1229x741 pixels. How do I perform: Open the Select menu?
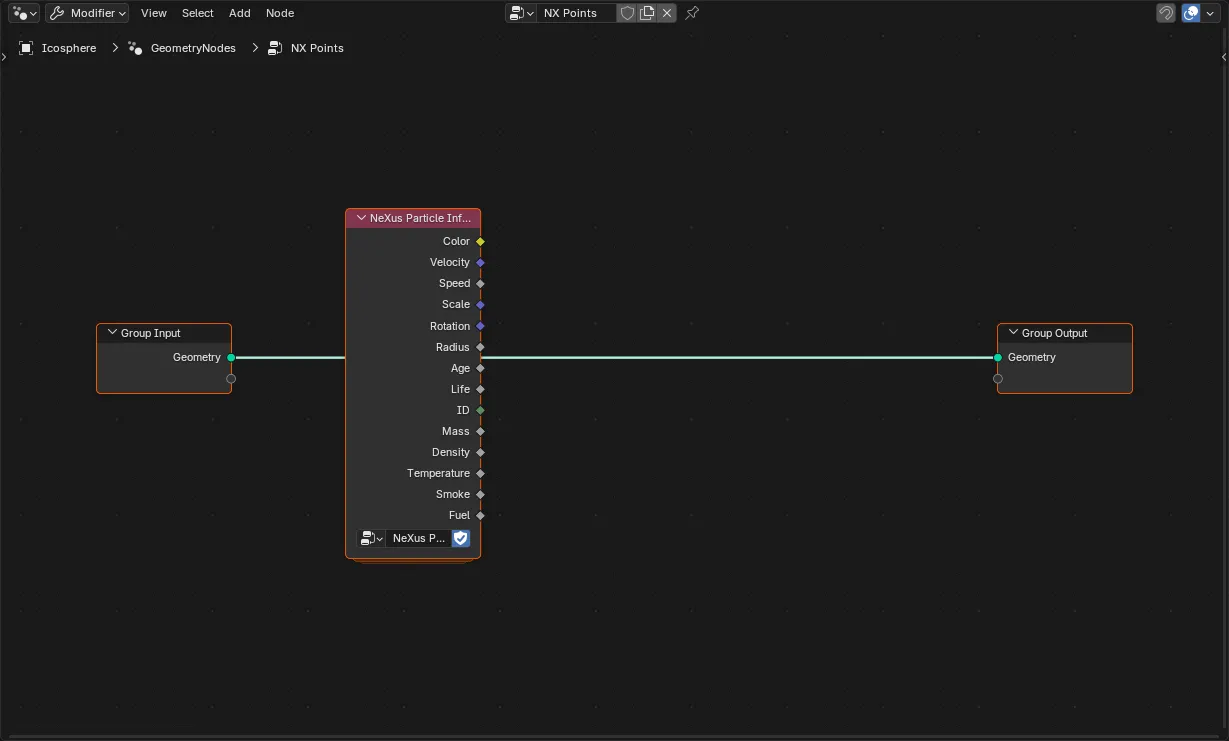click(198, 13)
